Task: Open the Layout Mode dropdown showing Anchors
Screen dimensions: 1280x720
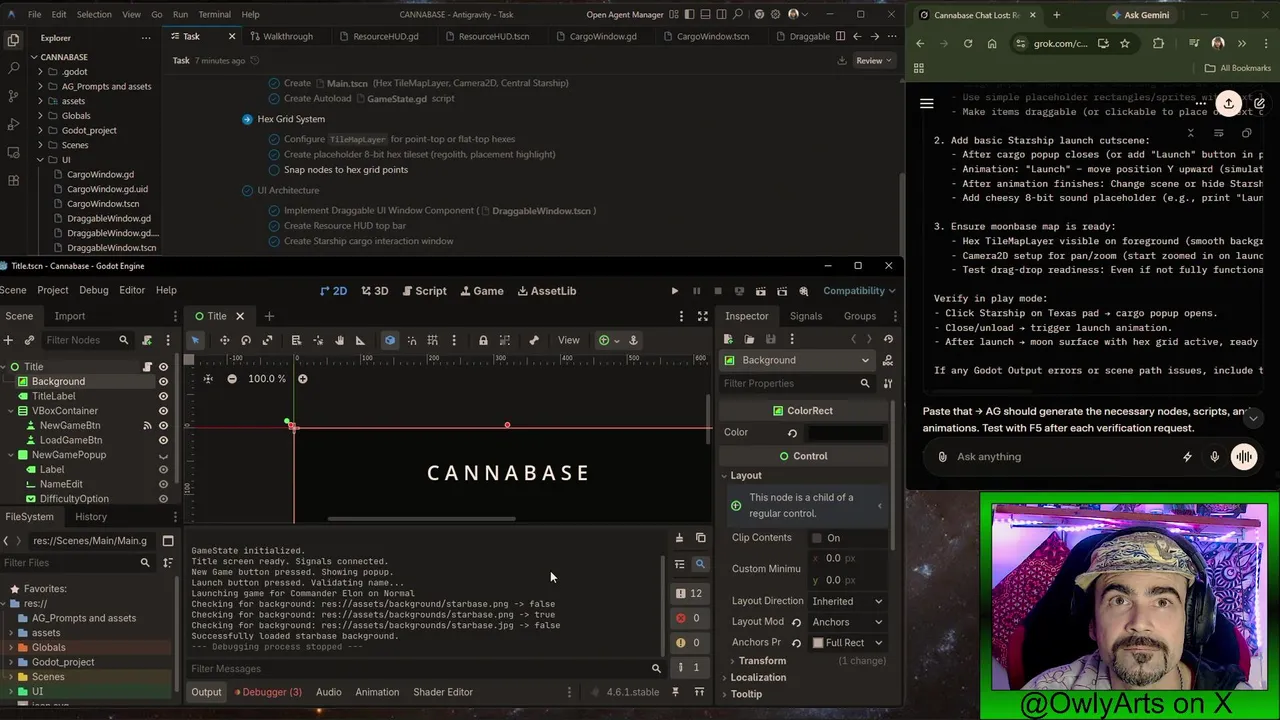Action: pyautogui.click(x=847, y=622)
